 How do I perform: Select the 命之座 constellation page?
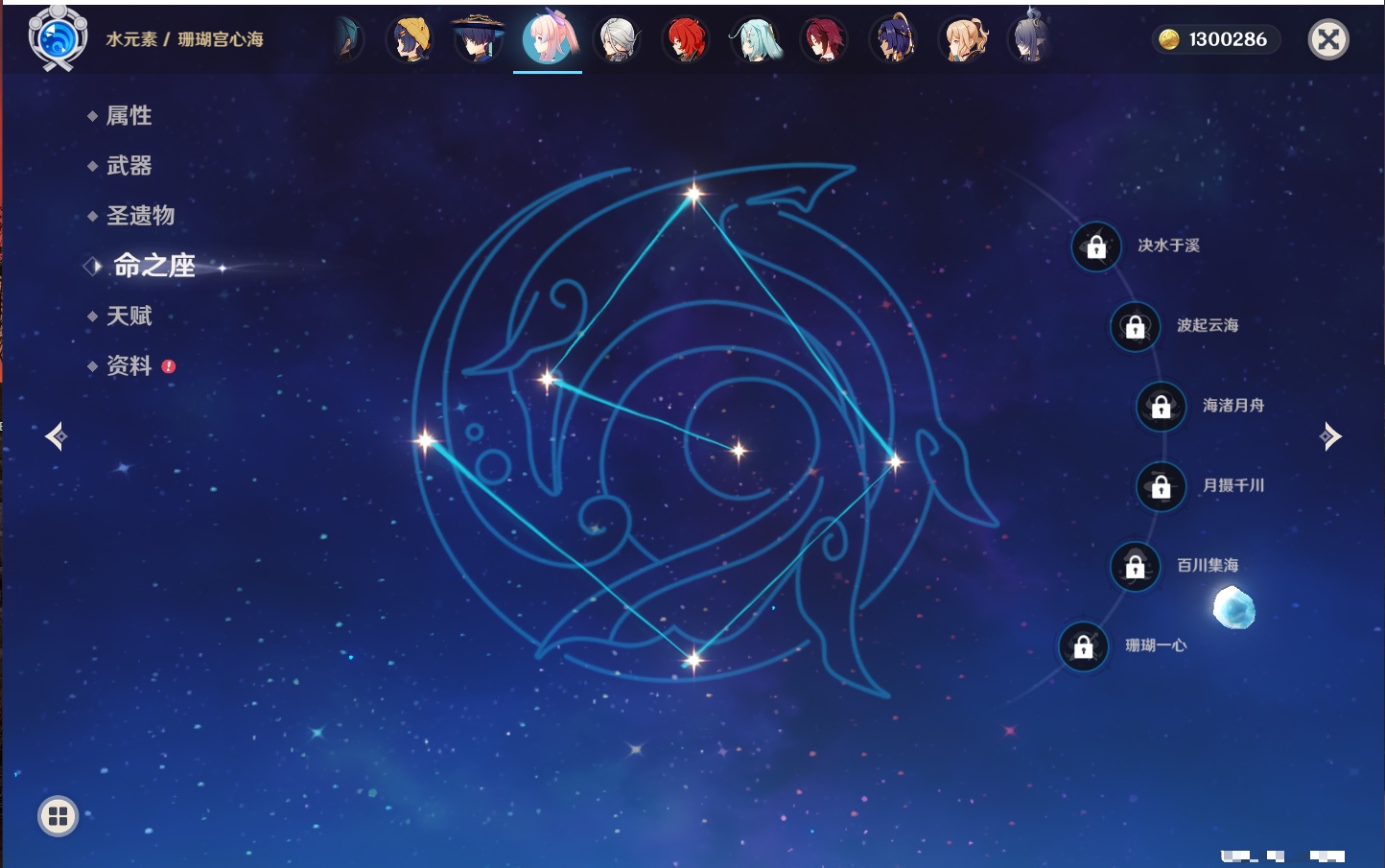pos(153,266)
